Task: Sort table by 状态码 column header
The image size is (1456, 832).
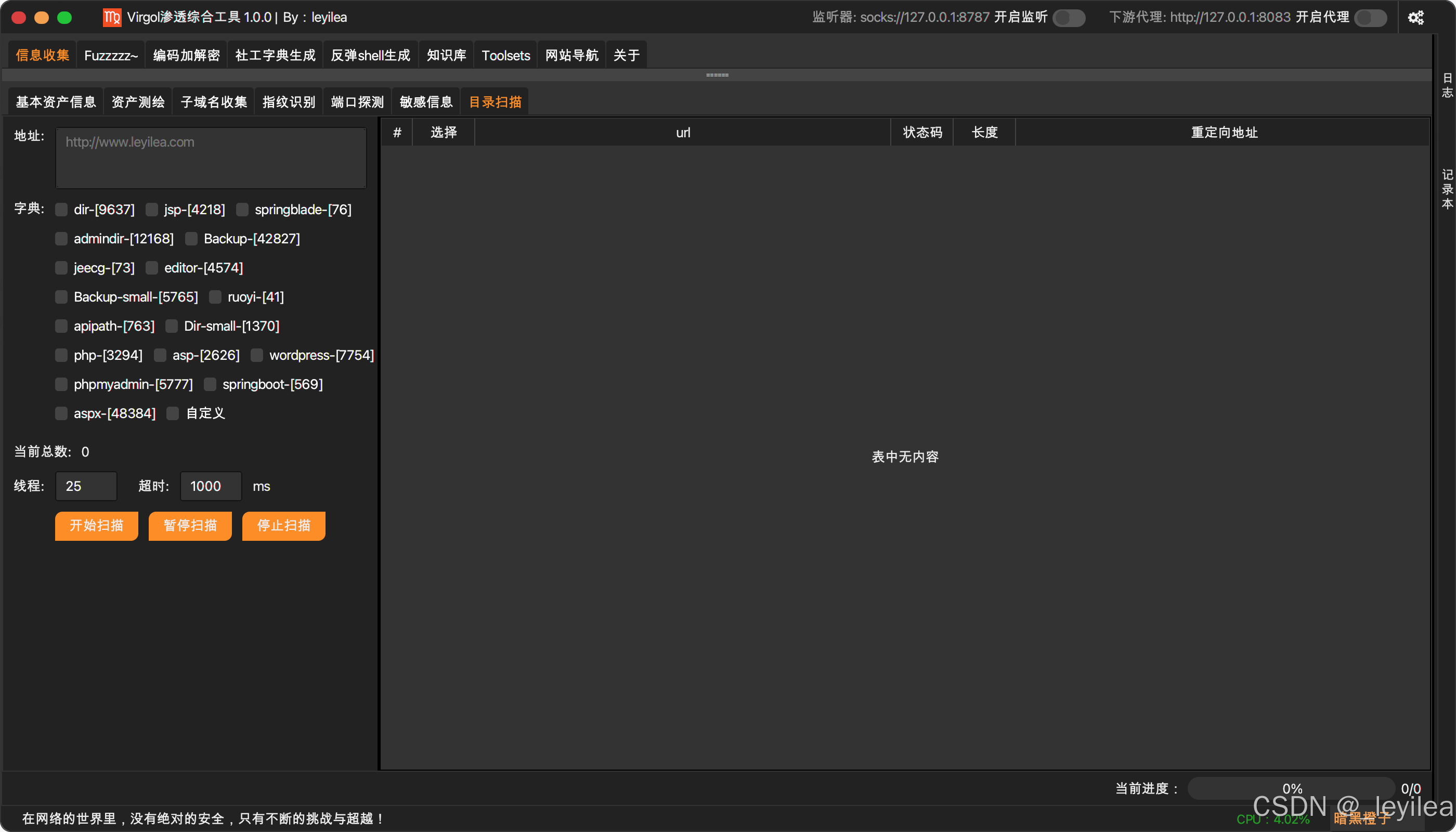Action: [x=922, y=133]
